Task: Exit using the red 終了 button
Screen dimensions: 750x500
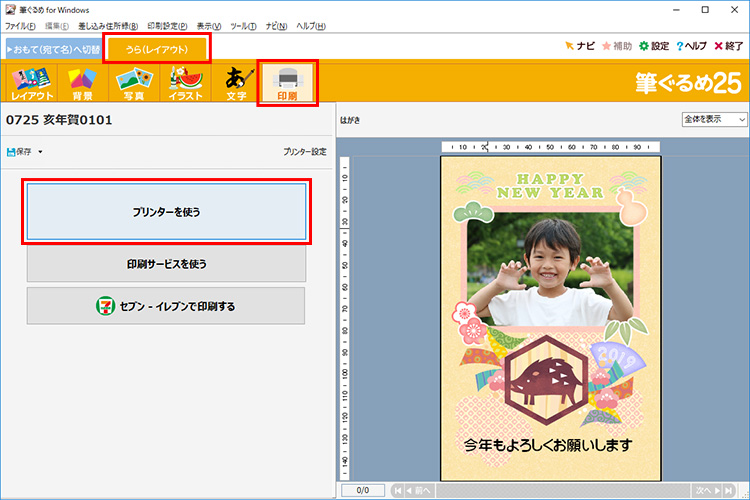Action: click(x=728, y=46)
